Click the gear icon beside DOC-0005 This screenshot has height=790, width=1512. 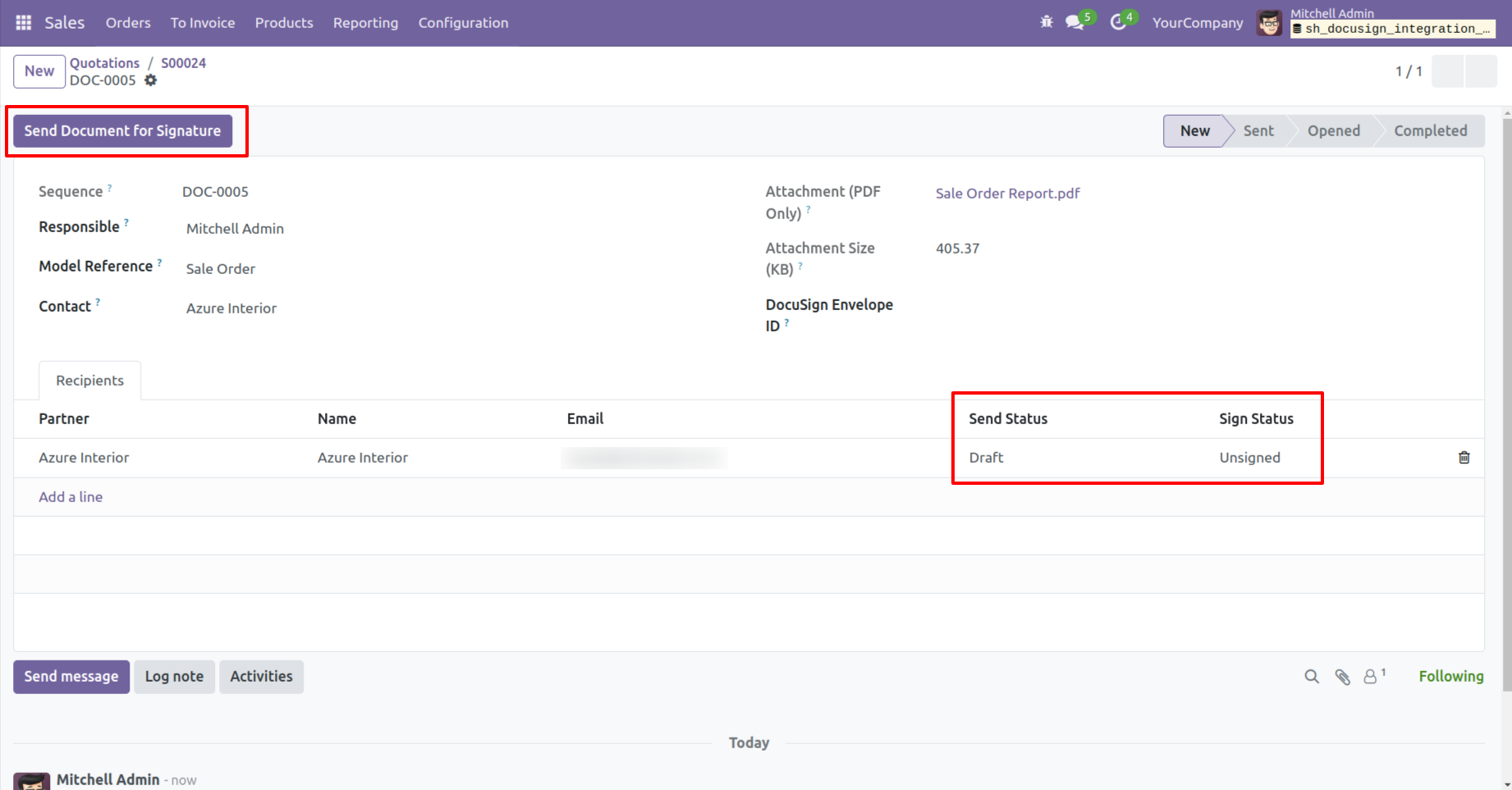pyautogui.click(x=150, y=80)
